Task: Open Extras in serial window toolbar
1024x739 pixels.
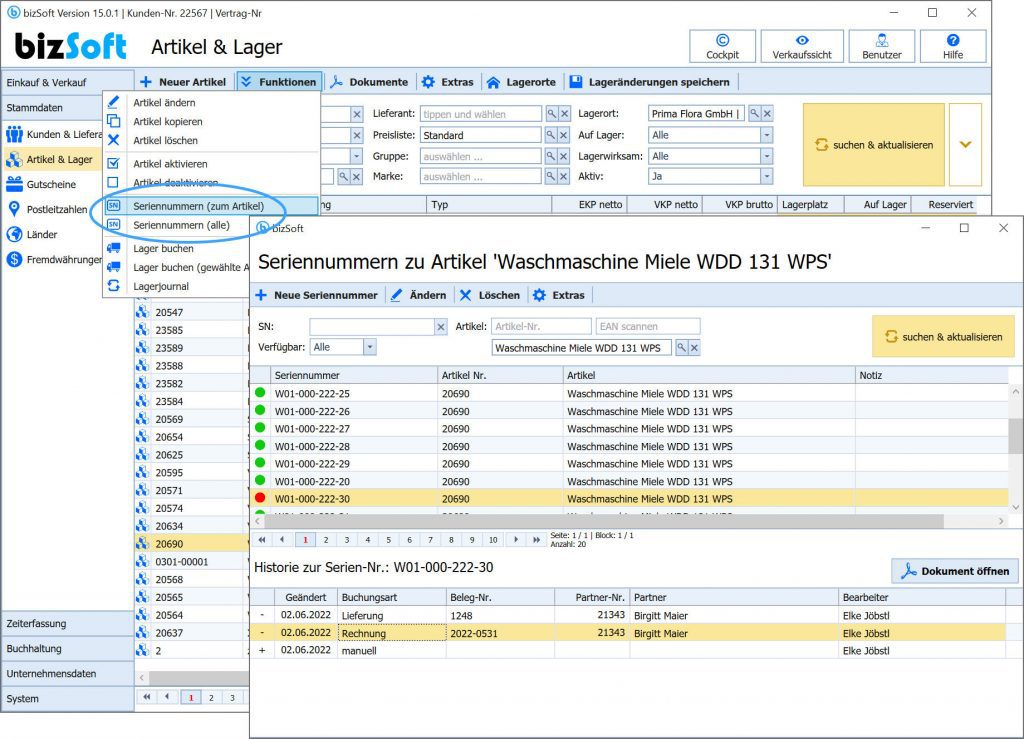Action: 559,295
